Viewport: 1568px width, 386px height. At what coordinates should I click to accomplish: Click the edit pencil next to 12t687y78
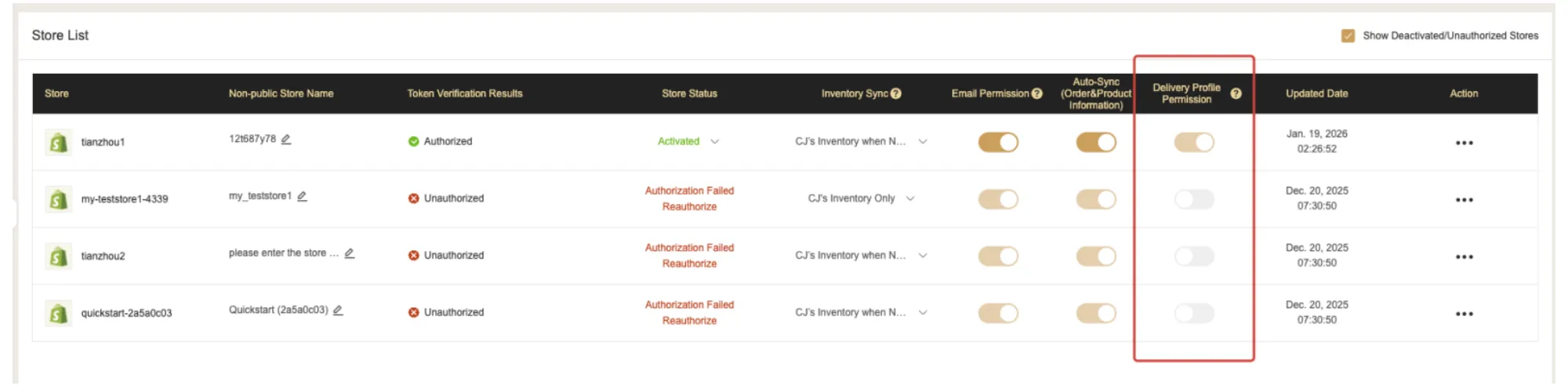pos(286,140)
